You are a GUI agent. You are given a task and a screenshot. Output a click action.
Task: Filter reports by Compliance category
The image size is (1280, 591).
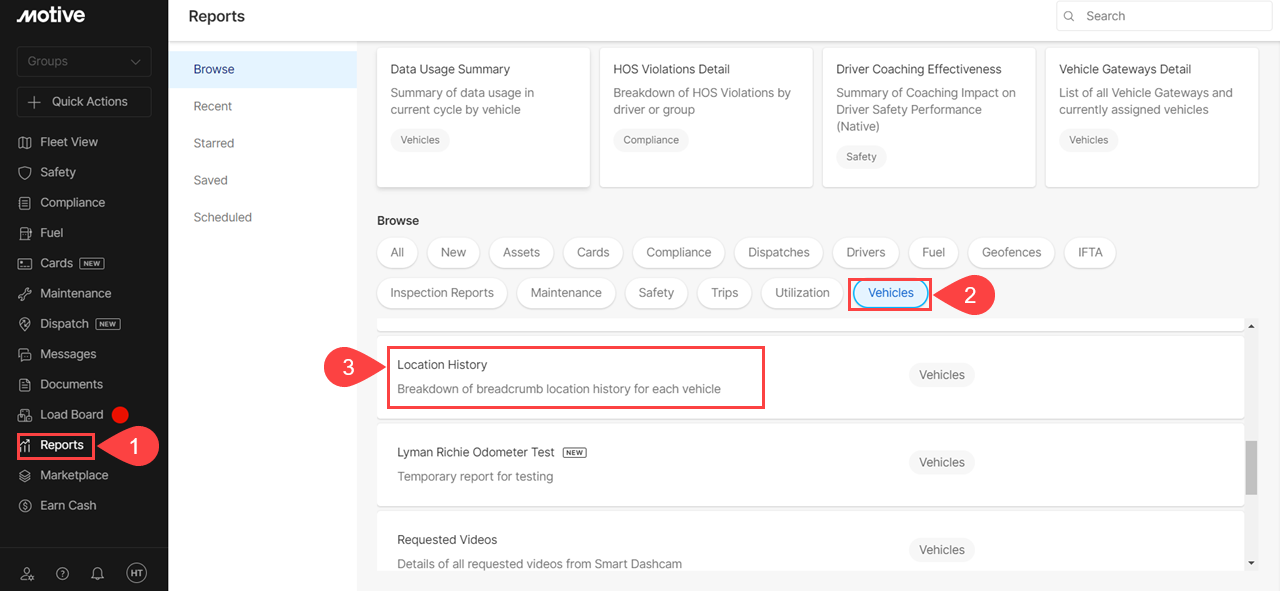coord(678,252)
